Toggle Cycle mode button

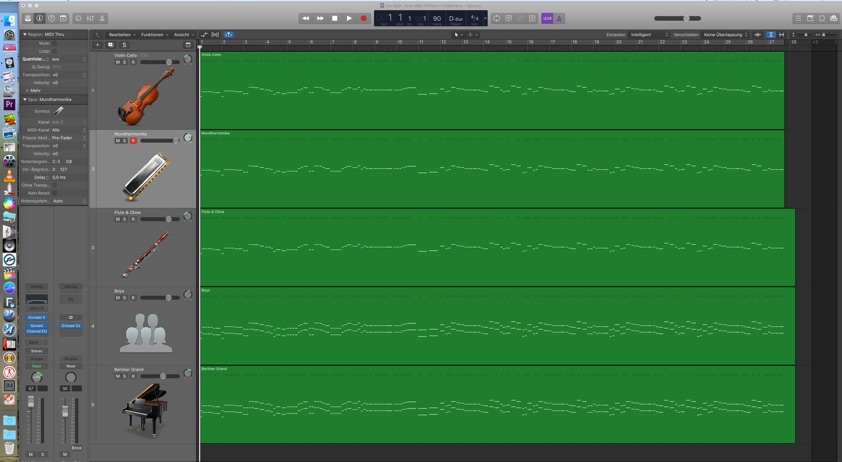tap(497, 18)
